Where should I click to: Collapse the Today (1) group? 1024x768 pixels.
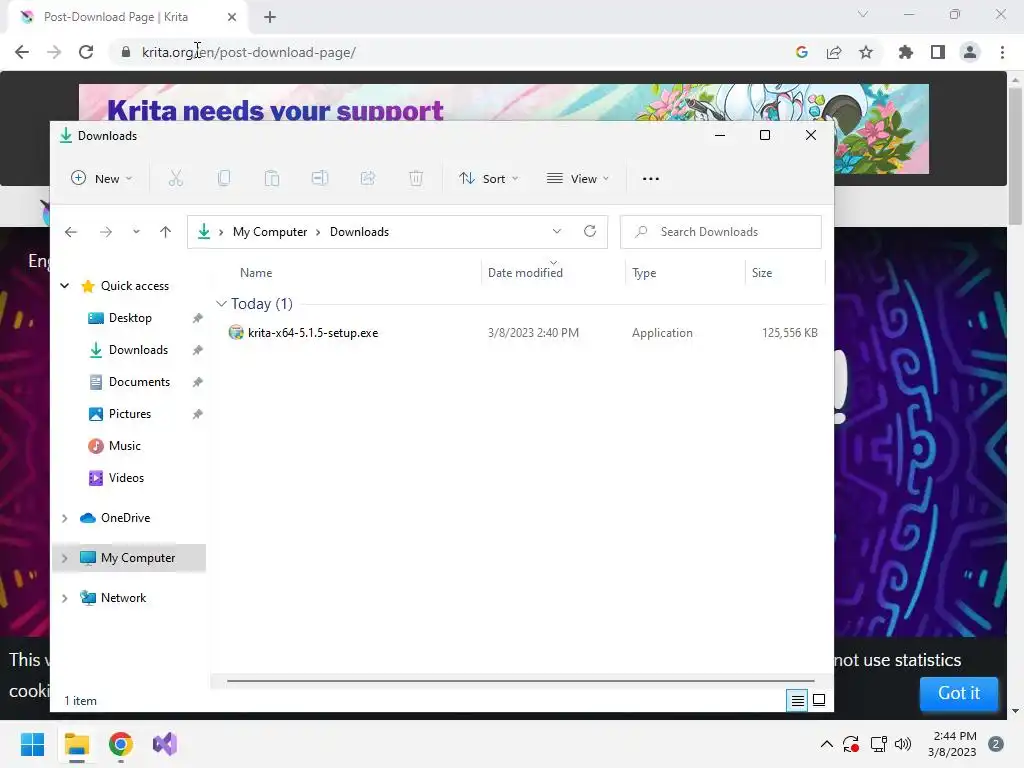[221, 304]
